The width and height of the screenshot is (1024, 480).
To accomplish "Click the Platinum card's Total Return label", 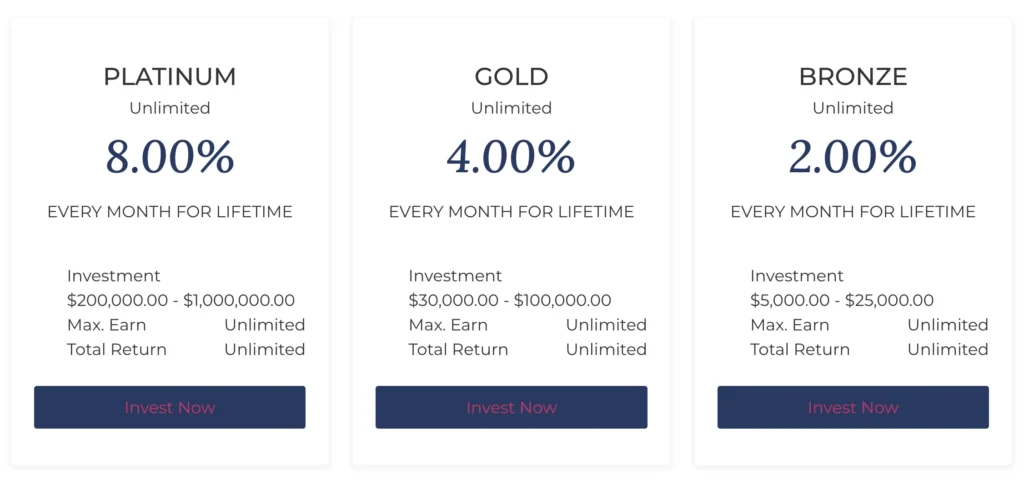I will [117, 349].
